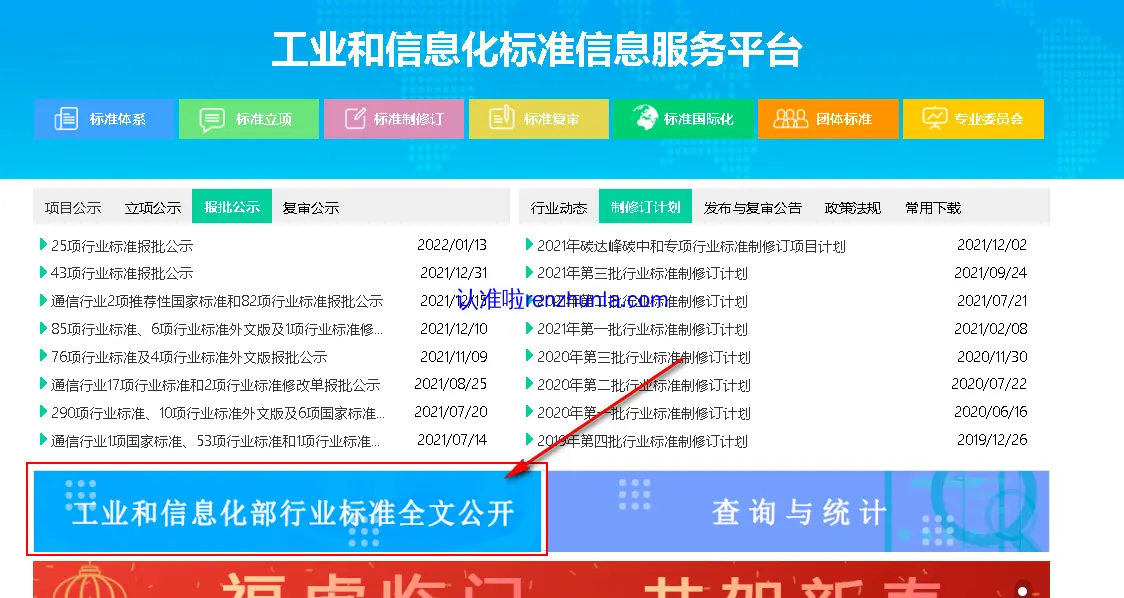
Task: Open the 标准立项 section button
Action: point(249,119)
